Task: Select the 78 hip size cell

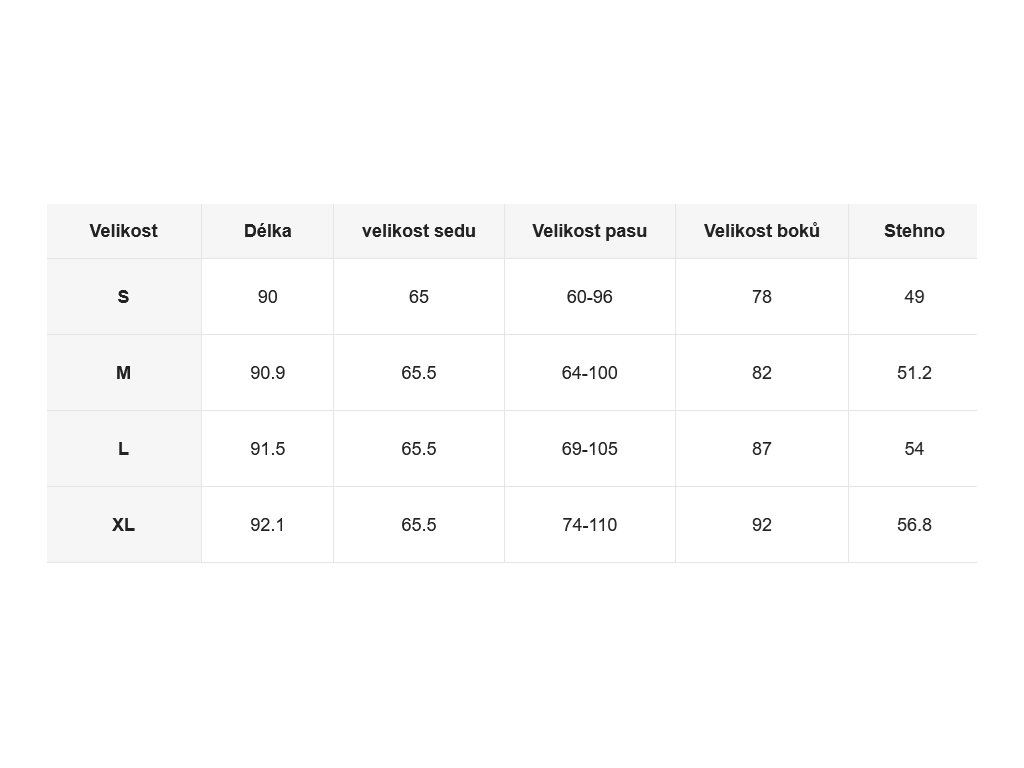Action: tap(761, 296)
